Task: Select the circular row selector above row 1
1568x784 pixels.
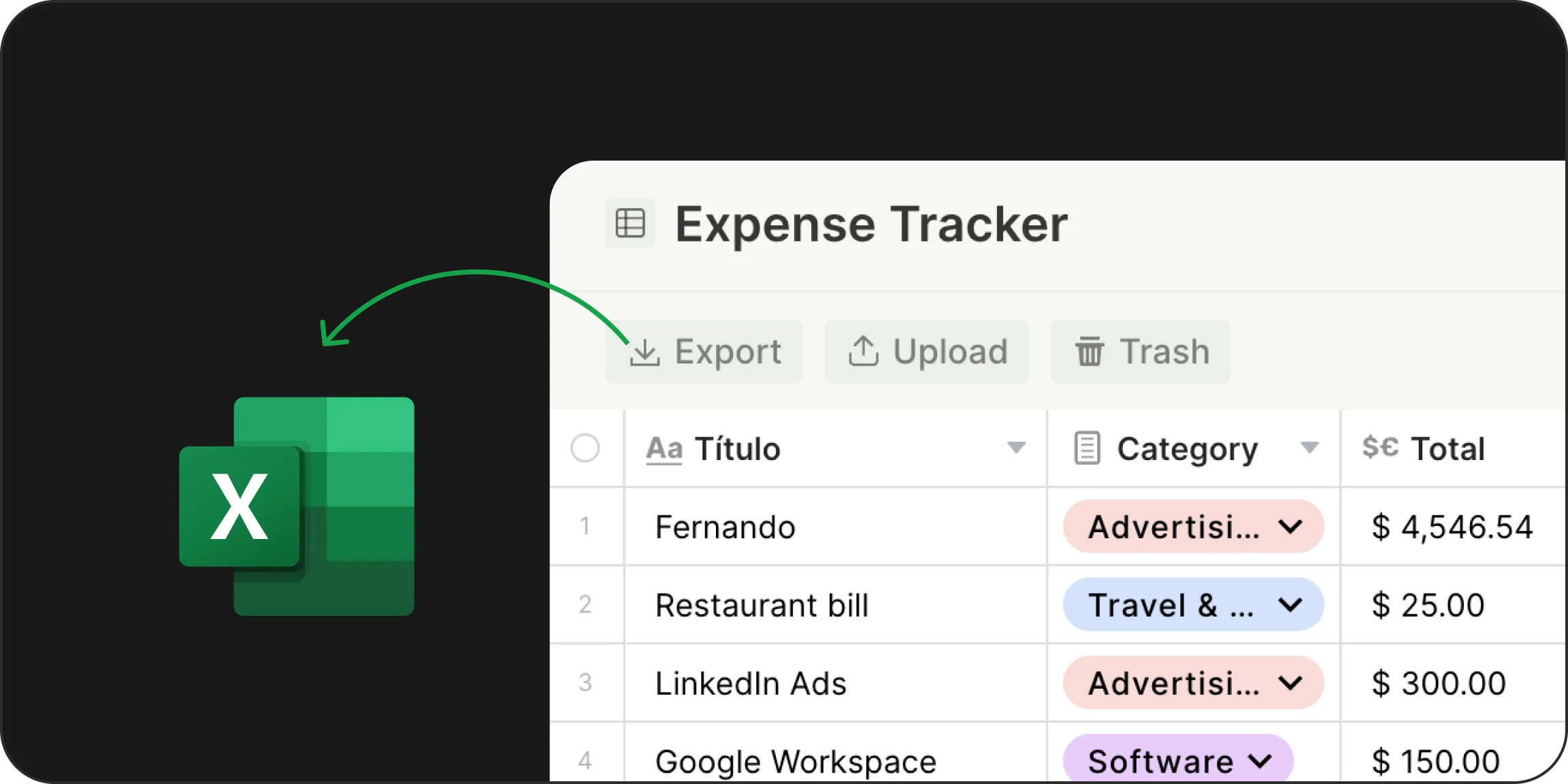Action: click(586, 448)
